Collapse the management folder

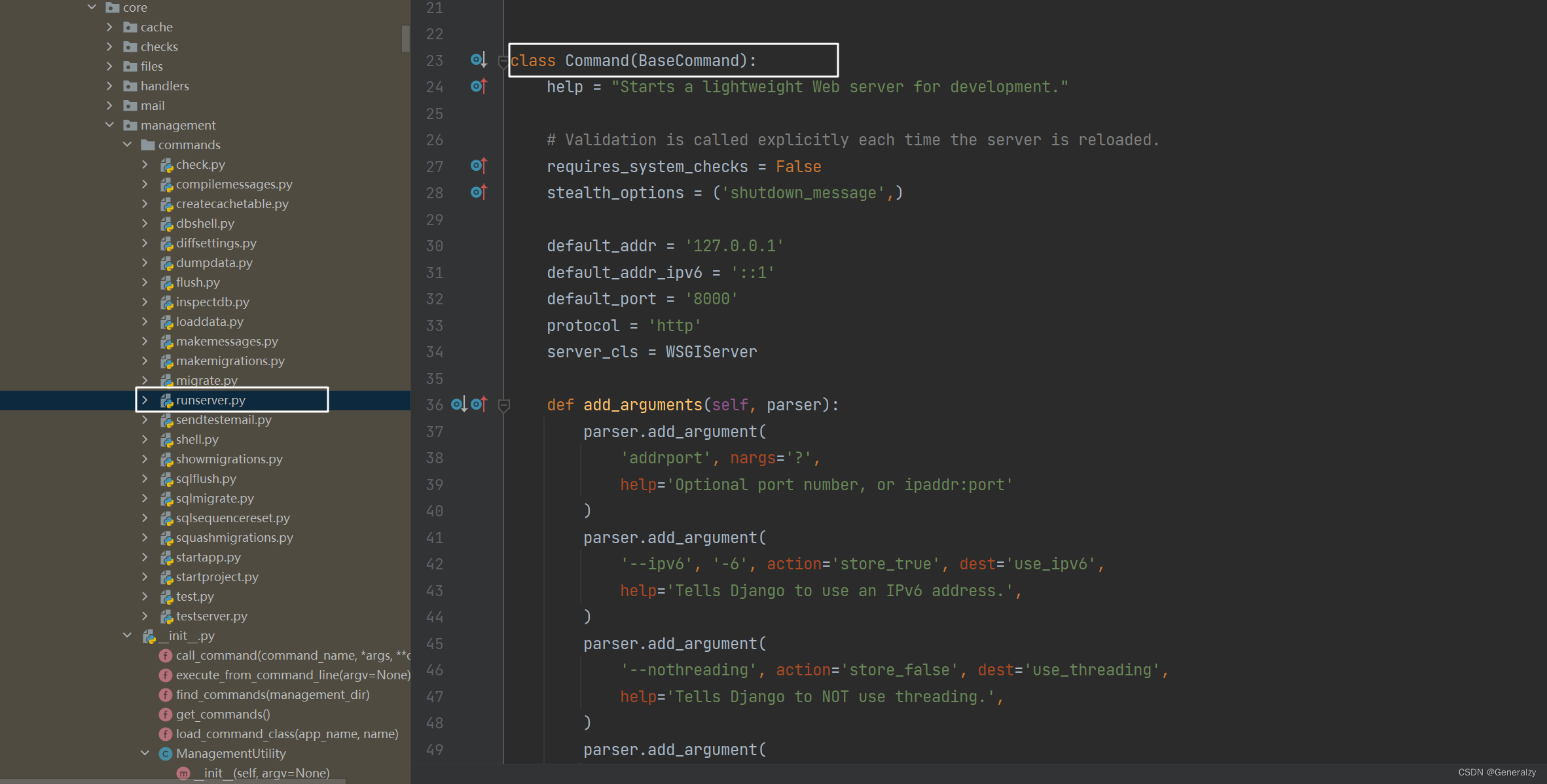[x=109, y=125]
